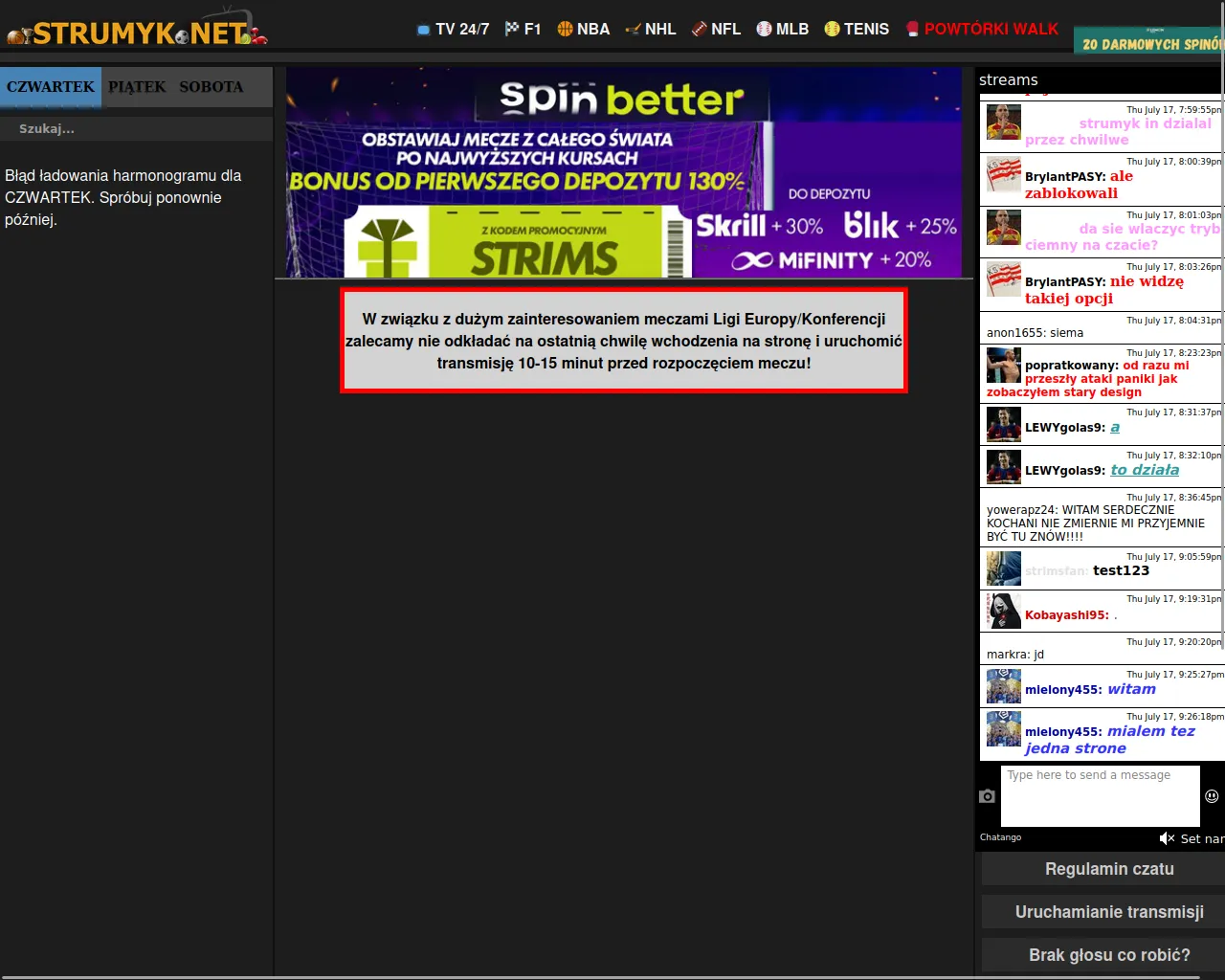The image size is (1225, 980).
Task: Click mielony455's avatar on the 'witam' message
Action: point(1004,686)
